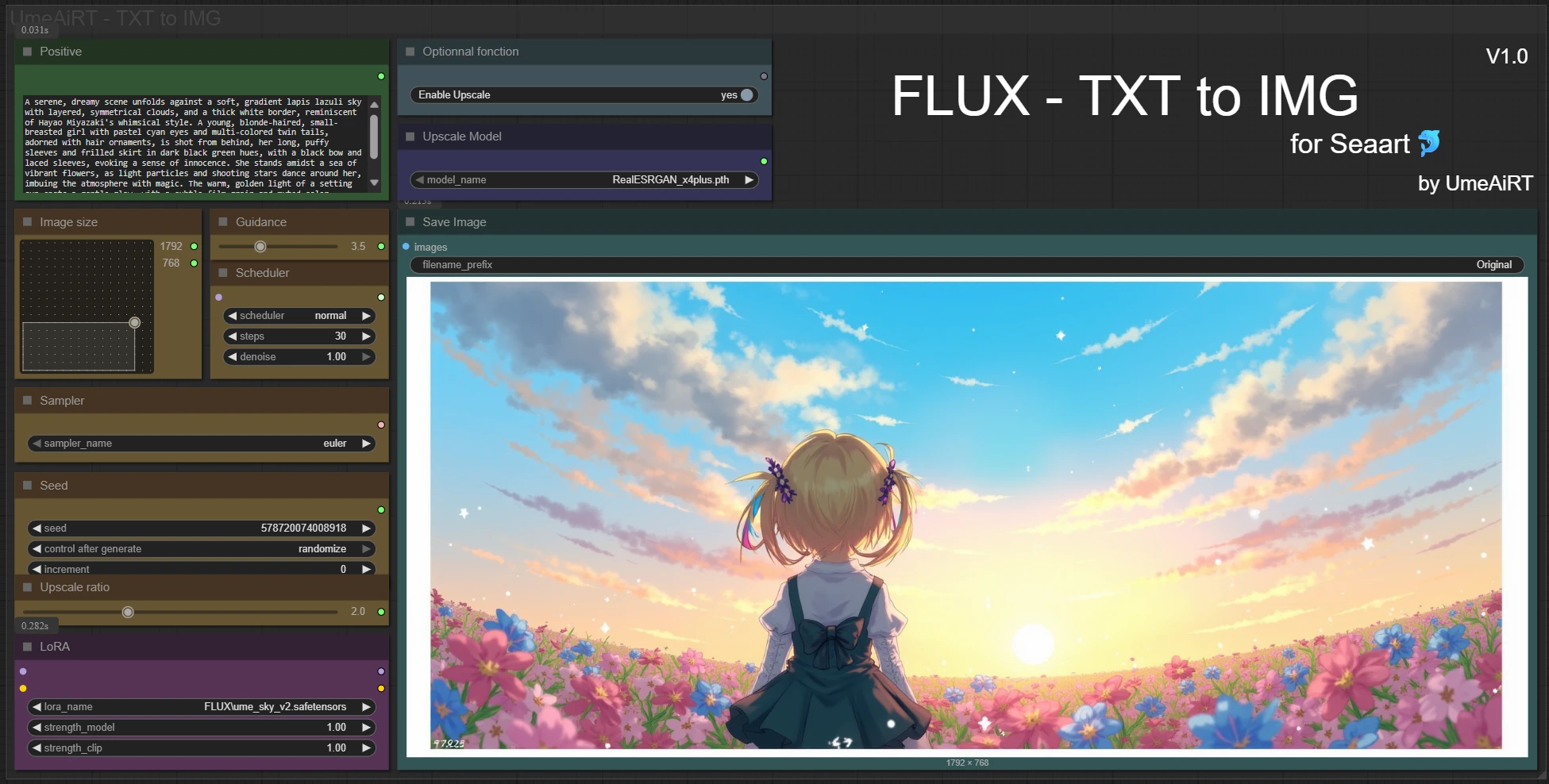1549x784 pixels.
Task: Click the filename_prefix input field
Action: click(966, 265)
